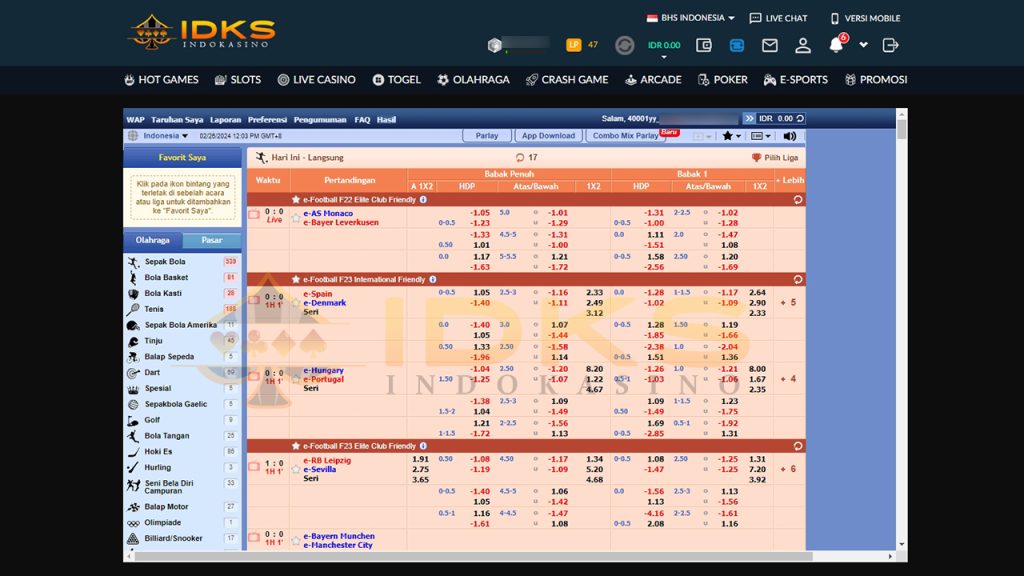1024x576 pixels.
Task: Open the SLOTS navigation item
Action: coord(238,80)
